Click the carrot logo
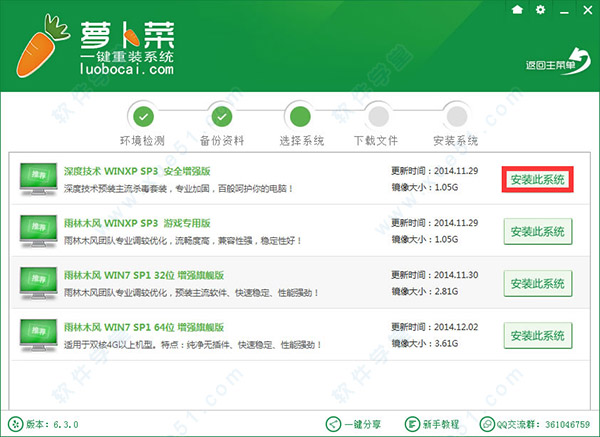 [42, 46]
